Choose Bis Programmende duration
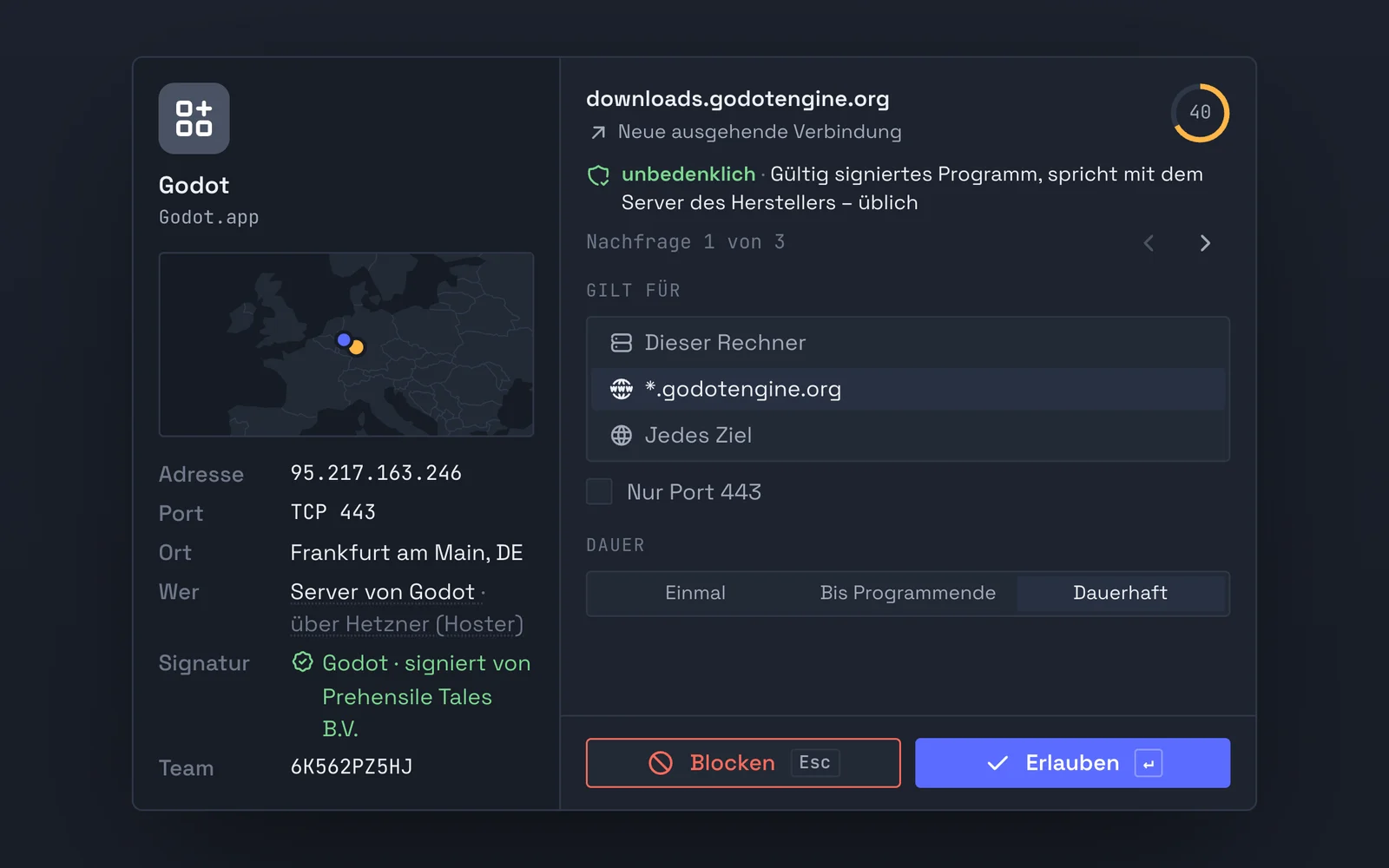Screen dimensions: 1389x868 tap(908, 593)
